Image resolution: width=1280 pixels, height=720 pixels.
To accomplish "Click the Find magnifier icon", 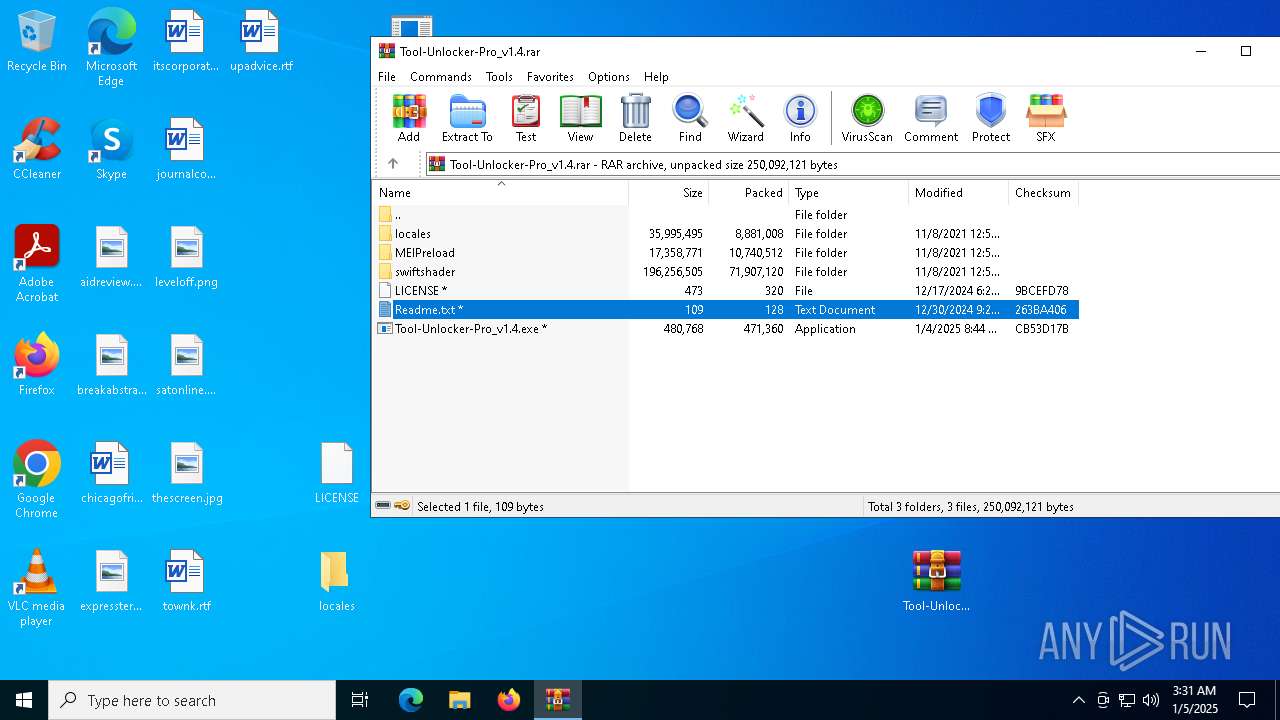I will tap(690, 119).
